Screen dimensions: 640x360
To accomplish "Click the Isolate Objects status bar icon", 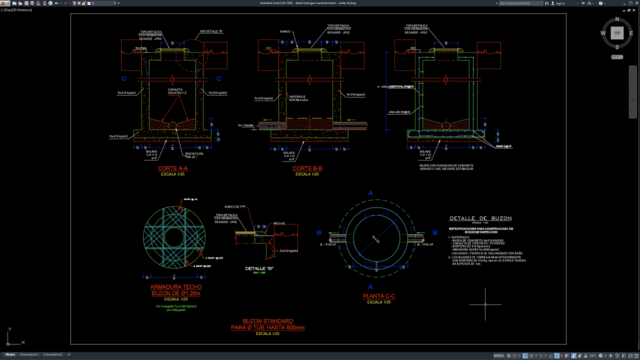I will [x=617, y=356].
